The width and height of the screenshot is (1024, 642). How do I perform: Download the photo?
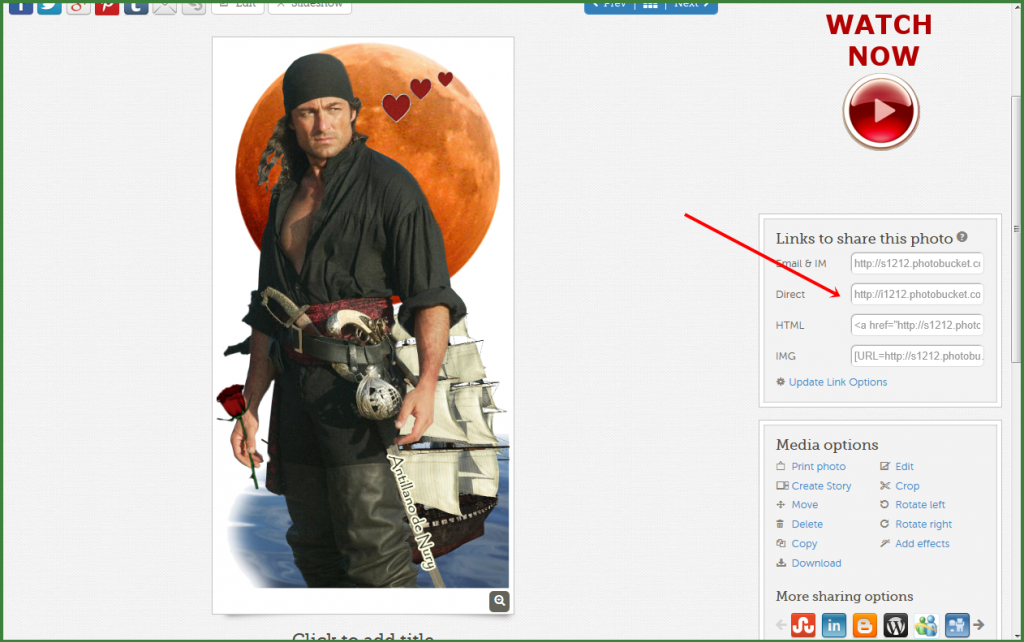(x=816, y=563)
